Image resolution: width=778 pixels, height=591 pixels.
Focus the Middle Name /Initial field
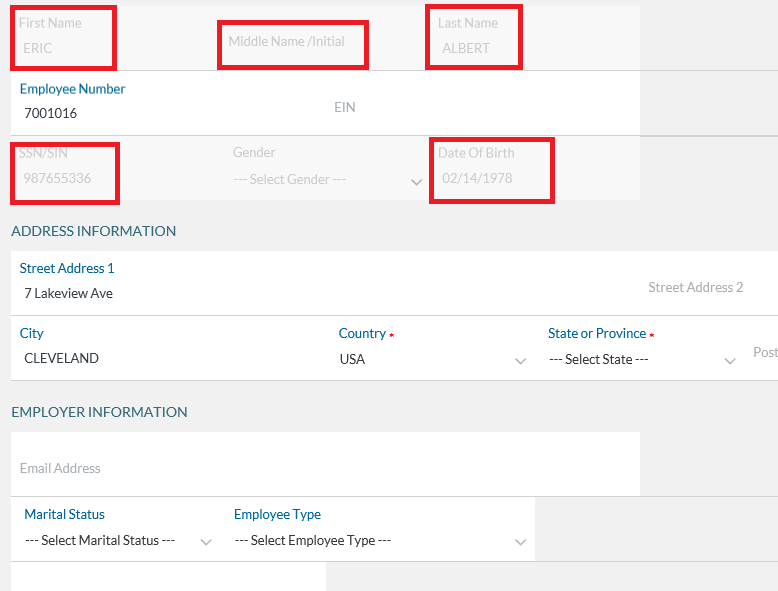292,43
